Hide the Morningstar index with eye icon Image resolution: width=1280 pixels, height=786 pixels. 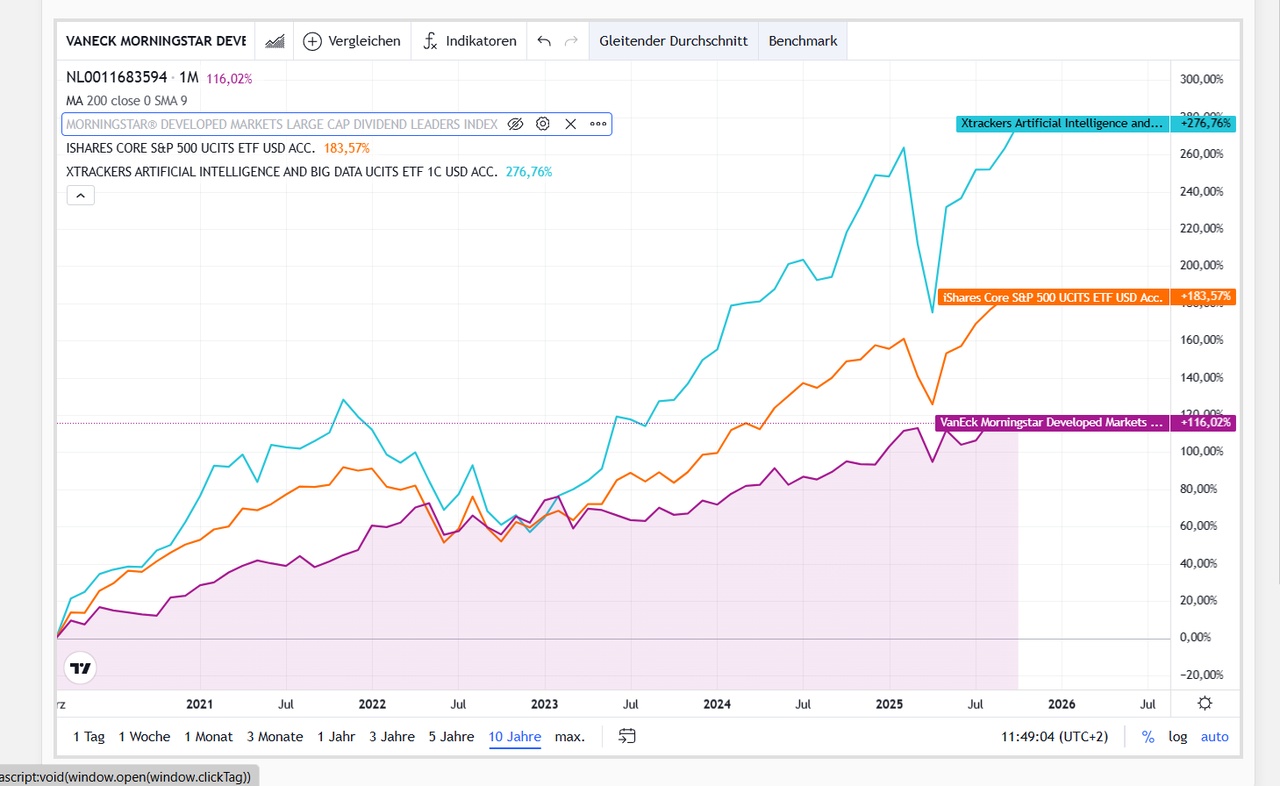(x=515, y=124)
